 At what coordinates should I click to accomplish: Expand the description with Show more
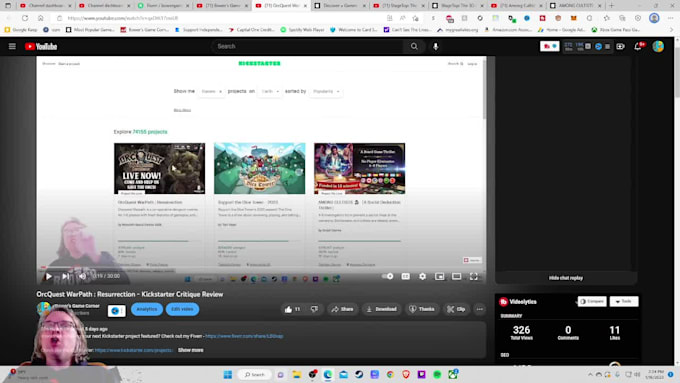(190, 350)
